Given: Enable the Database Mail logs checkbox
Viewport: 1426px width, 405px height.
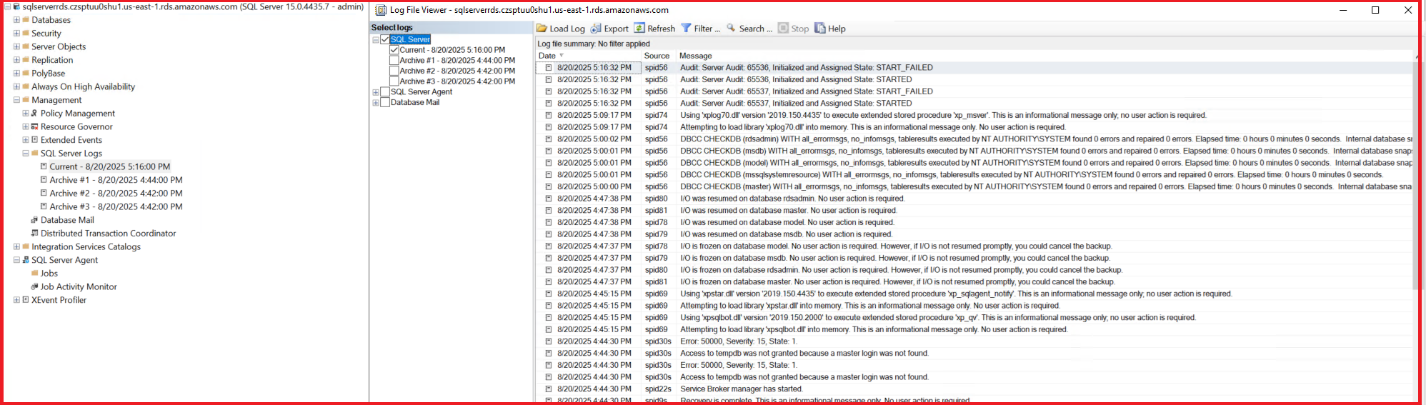Looking at the screenshot, I should [385, 102].
